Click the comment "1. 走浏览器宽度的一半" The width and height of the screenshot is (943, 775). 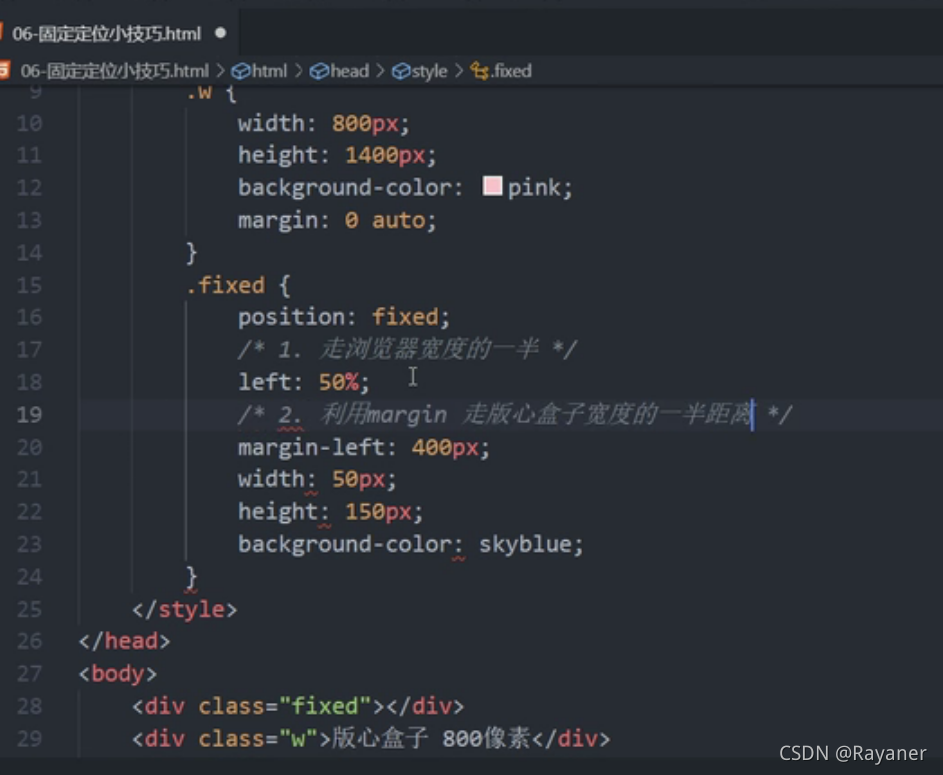coord(408,349)
